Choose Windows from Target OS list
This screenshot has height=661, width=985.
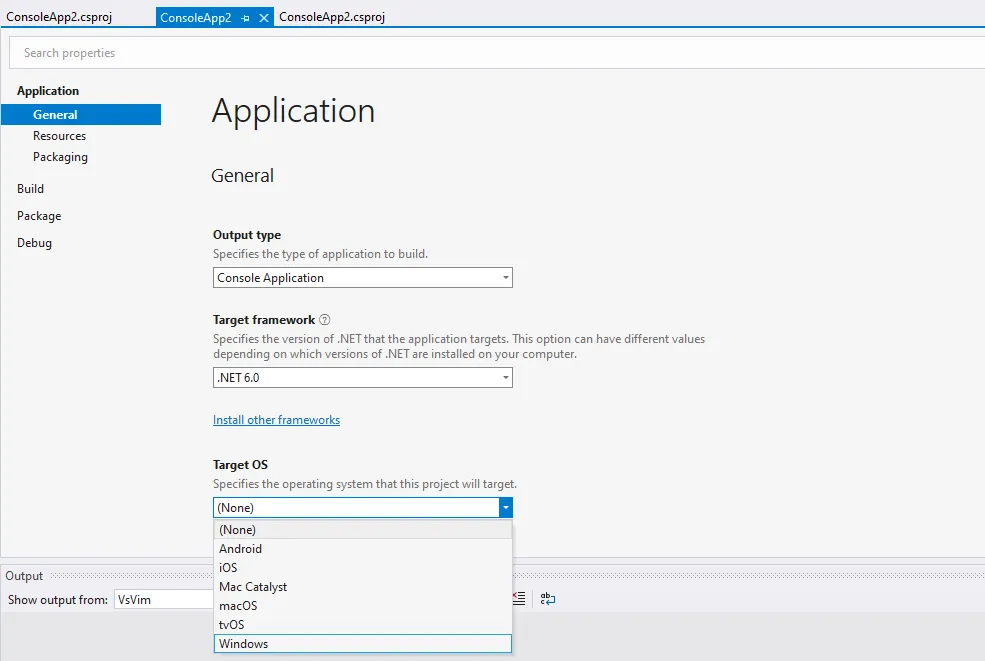[244, 644]
